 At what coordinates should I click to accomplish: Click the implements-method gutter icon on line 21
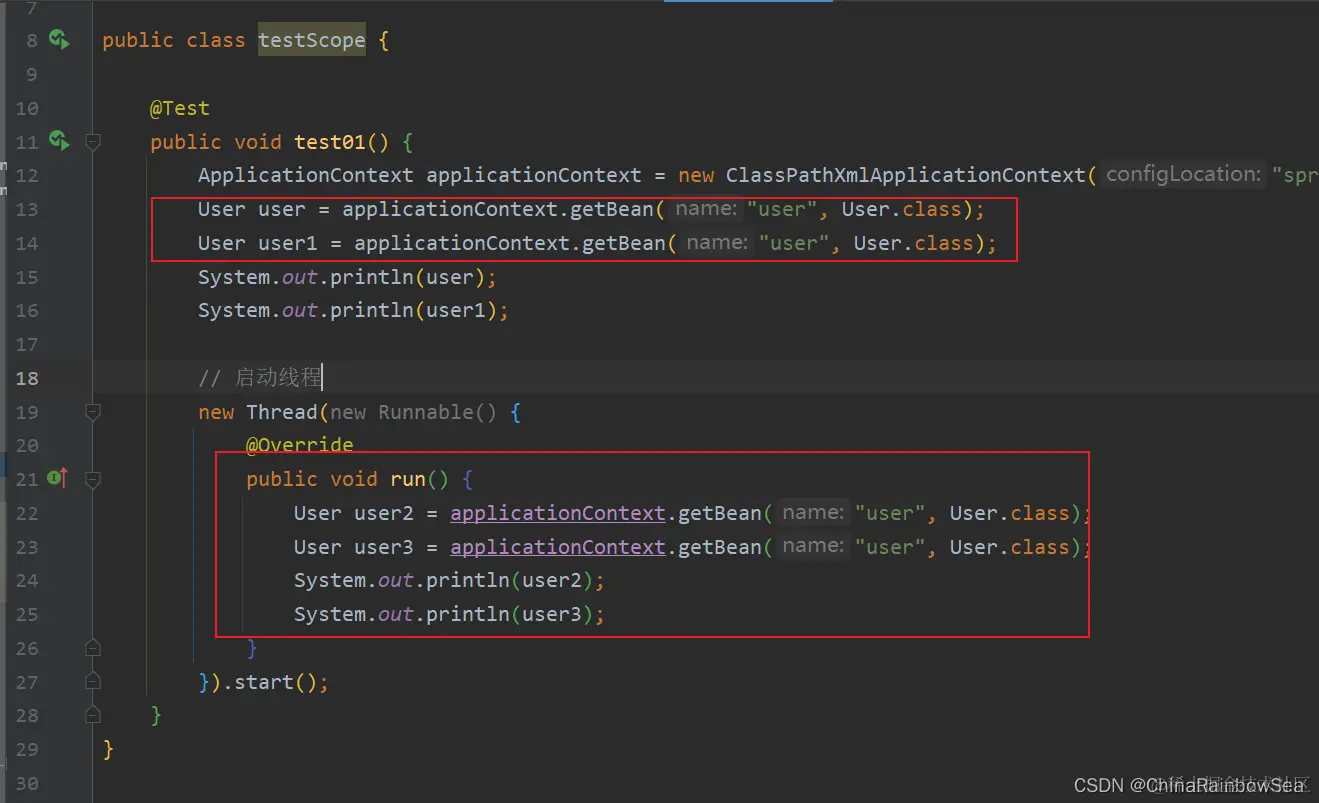[x=58, y=479]
